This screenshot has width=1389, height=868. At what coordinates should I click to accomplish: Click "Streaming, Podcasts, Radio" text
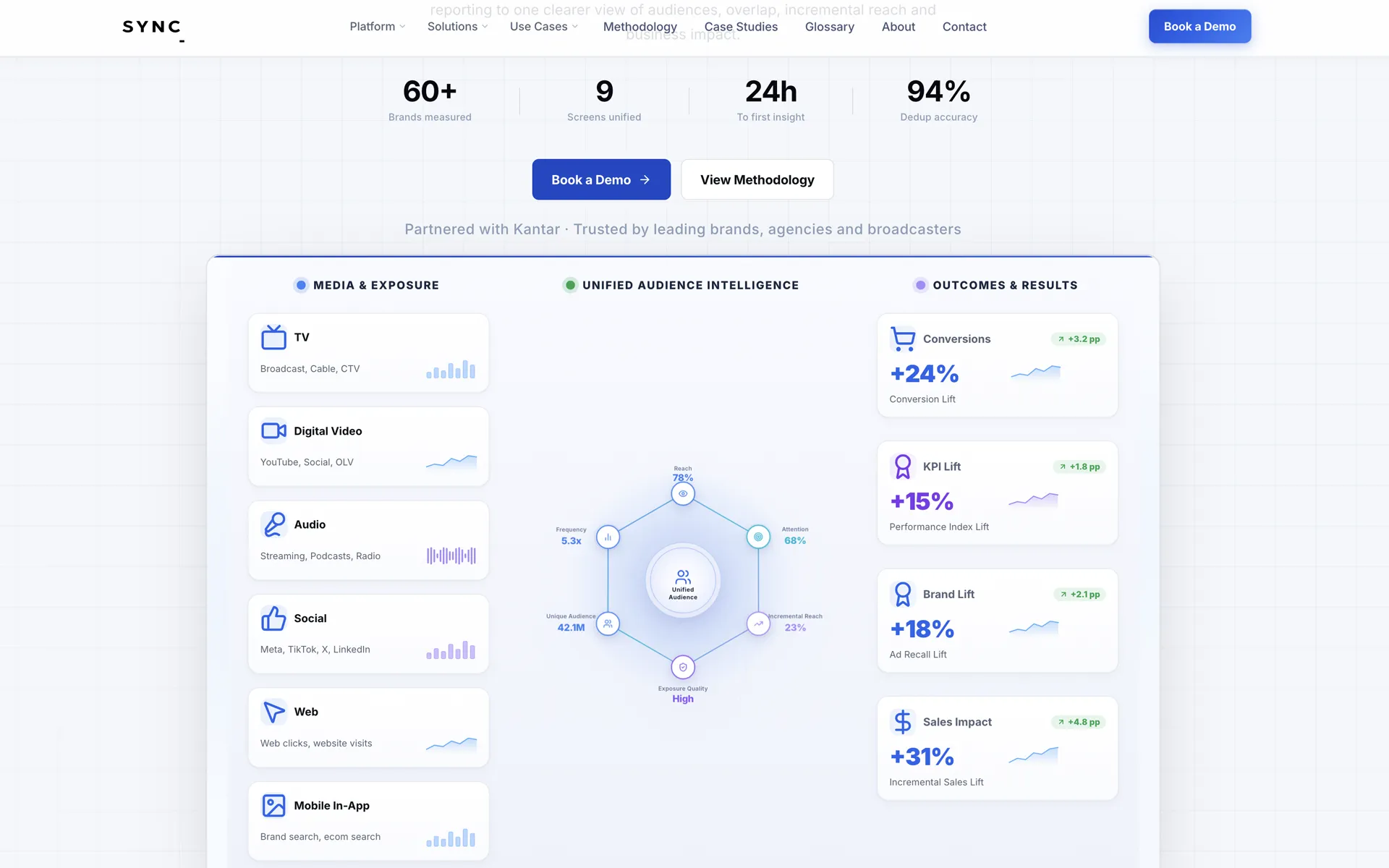320,556
